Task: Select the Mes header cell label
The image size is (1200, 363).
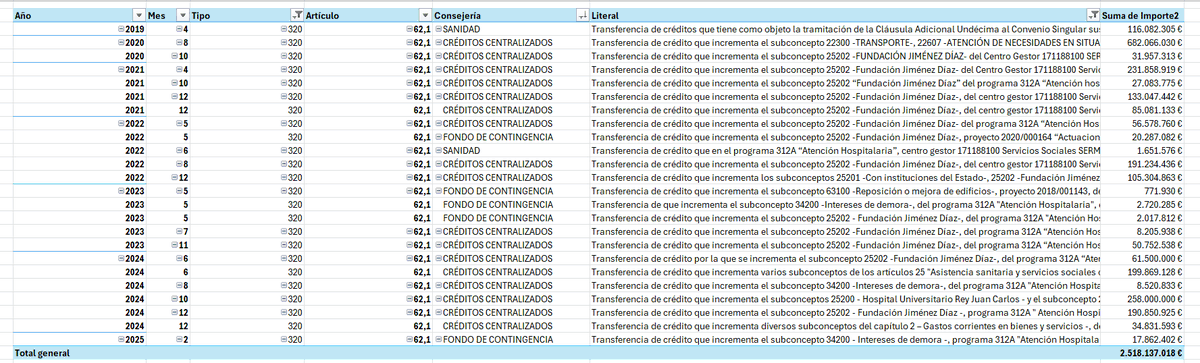Action: 156,17
